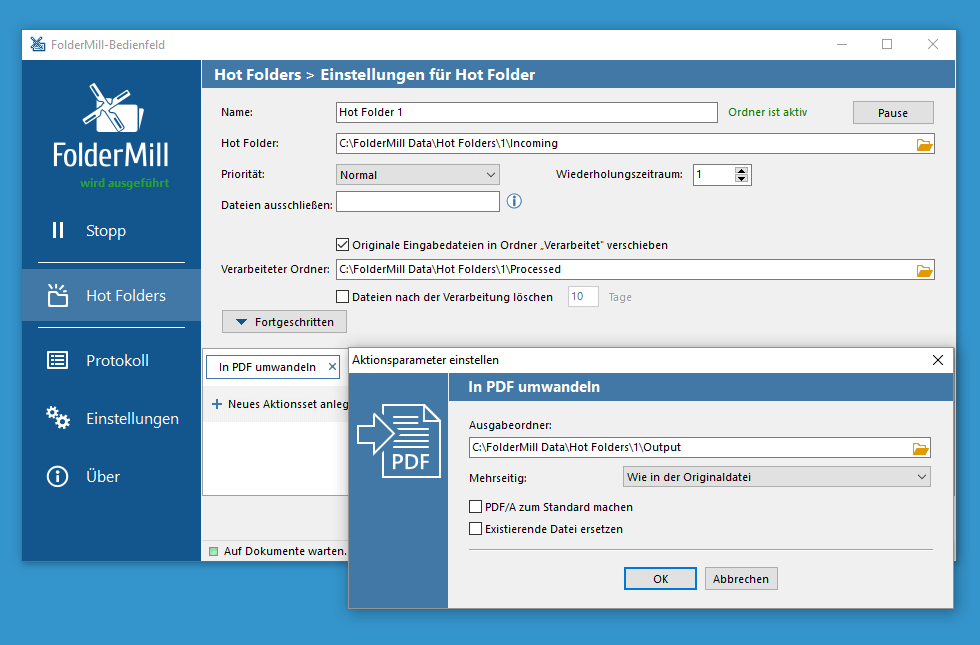
Task: Browse for the Verarbeiteter Ordner path
Action: pos(924,271)
